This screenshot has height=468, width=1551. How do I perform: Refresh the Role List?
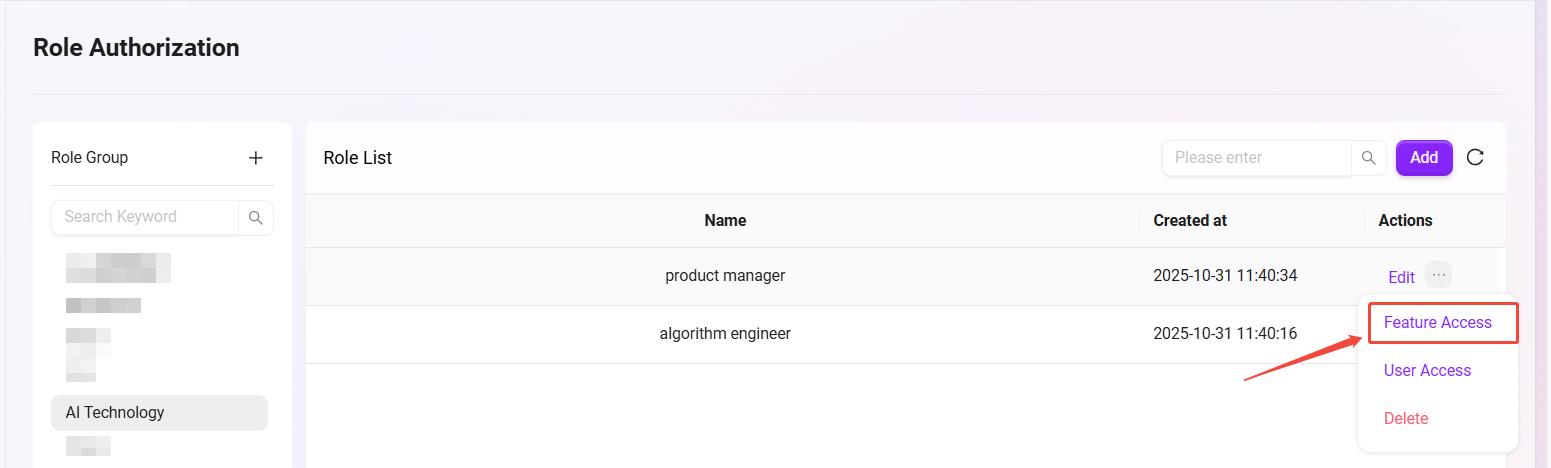pyautogui.click(x=1475, y=157)
